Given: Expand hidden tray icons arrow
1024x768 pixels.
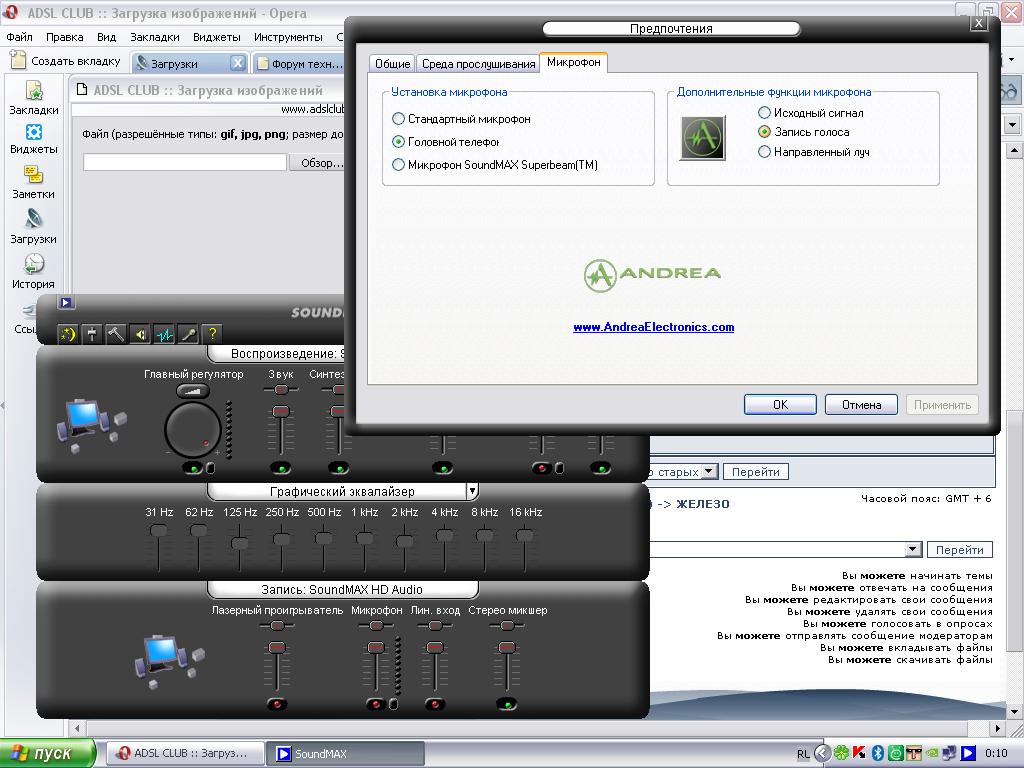Looking at the screenshot, I should point(822,754).
